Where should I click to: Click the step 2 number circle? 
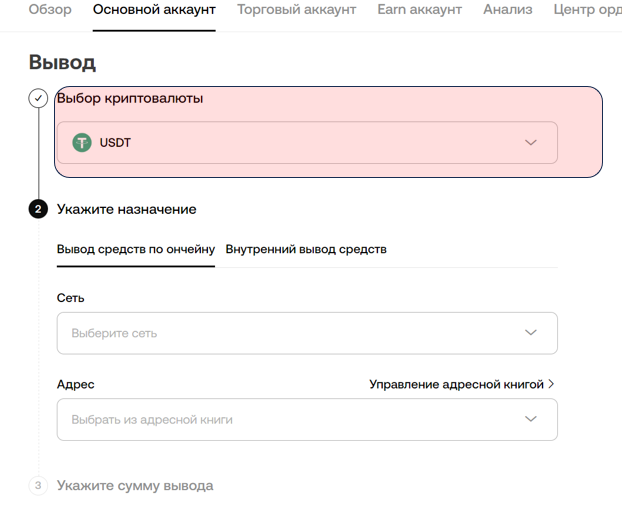click(38, 210)
